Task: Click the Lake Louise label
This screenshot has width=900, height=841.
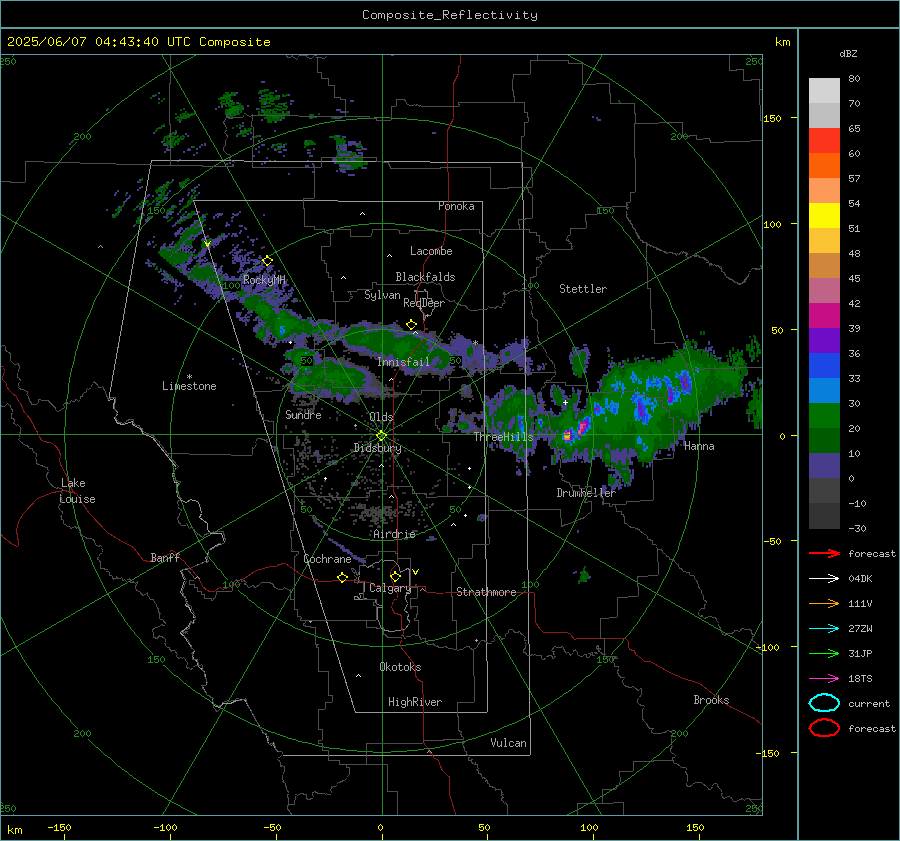Action: tap(77, 491)
